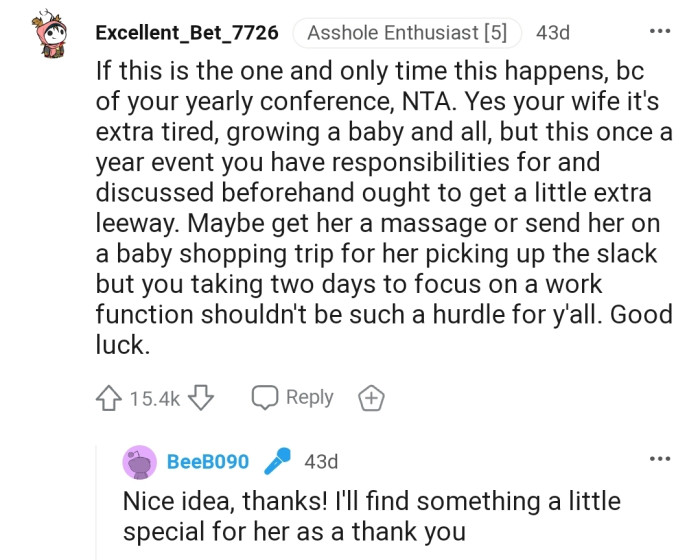Screen dimensions: 700x560
Task: Open the BeeB090 username link
Action: click(x=208, y=462)
